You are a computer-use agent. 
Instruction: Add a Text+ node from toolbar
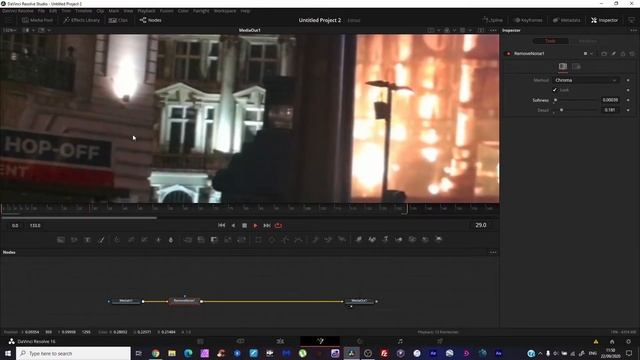(87, 240)
